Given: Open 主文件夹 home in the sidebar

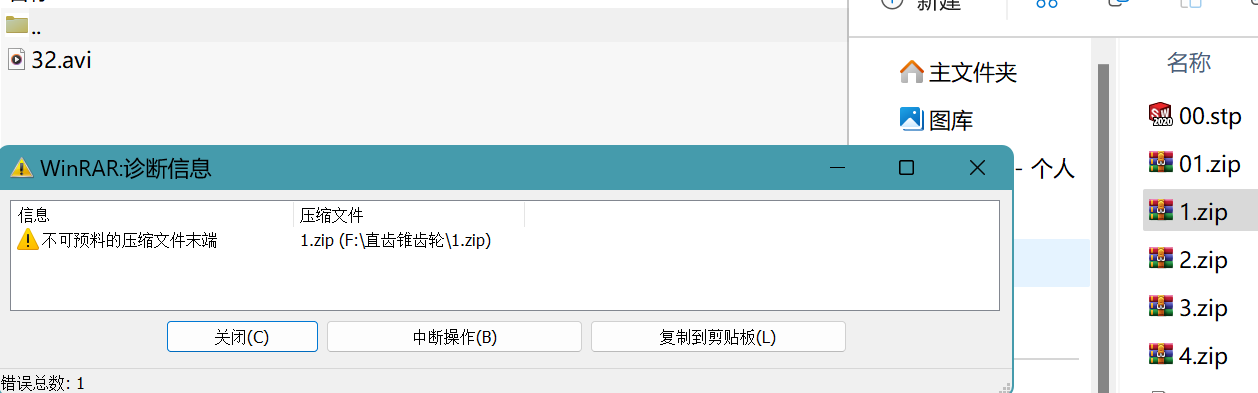Looking at the screenshot, I should [x=958, y=72].
